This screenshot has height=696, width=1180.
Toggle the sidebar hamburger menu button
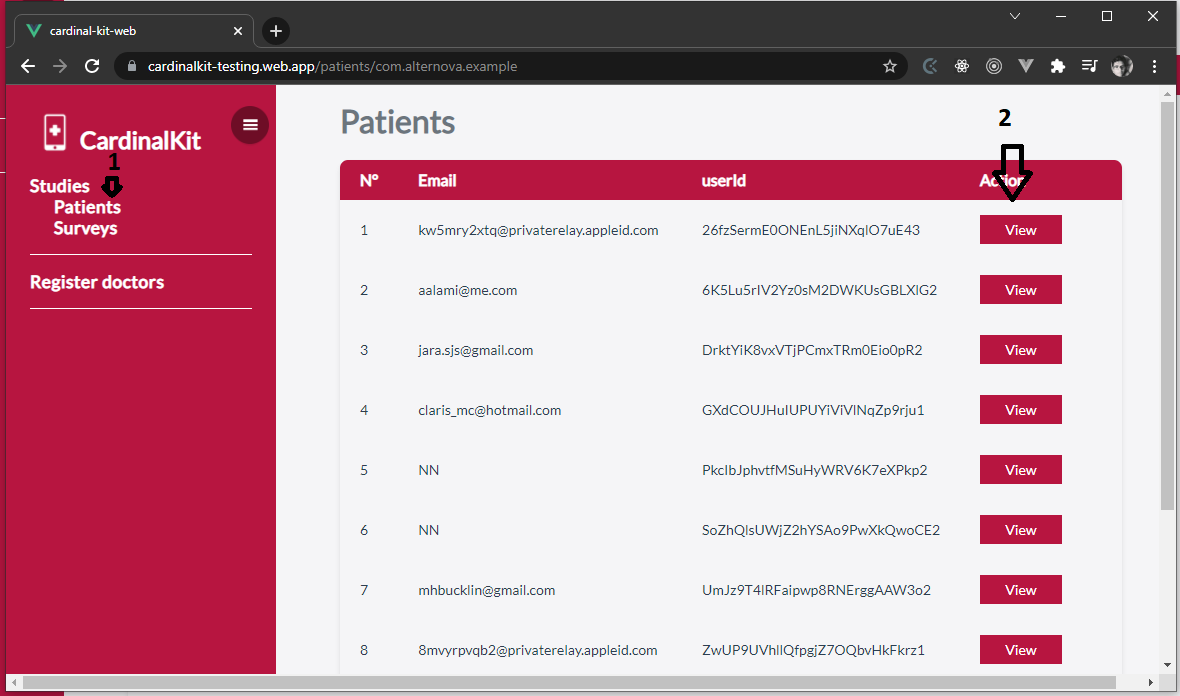tap(250, 125)
